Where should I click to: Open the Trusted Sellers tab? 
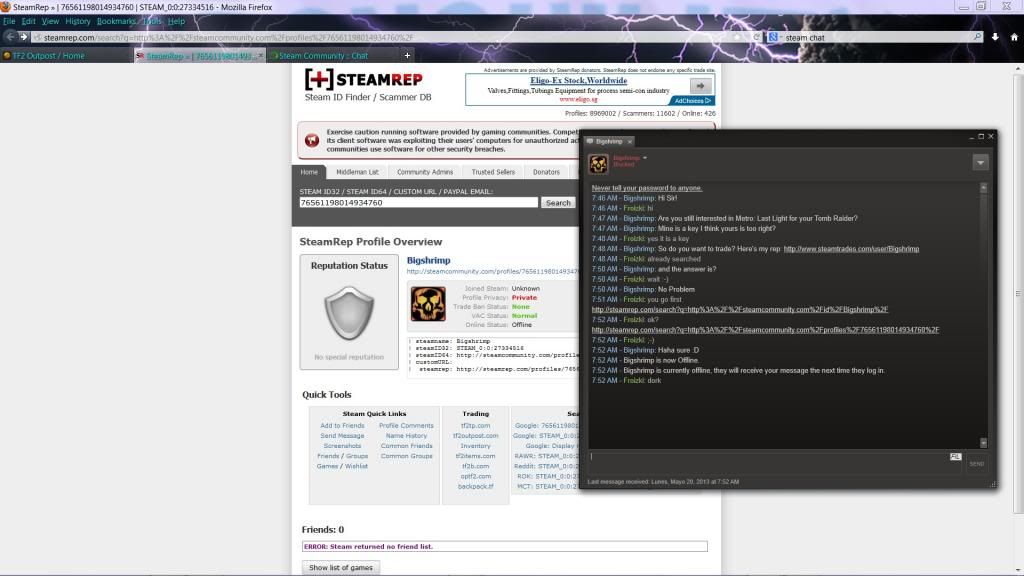(493, 172)
